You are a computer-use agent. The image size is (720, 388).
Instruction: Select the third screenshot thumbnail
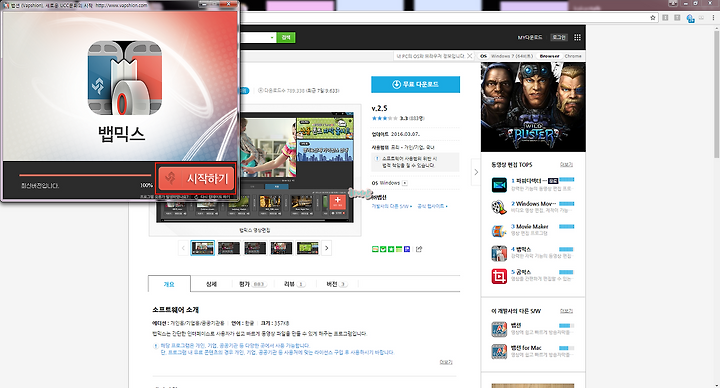tap(255, 248)
